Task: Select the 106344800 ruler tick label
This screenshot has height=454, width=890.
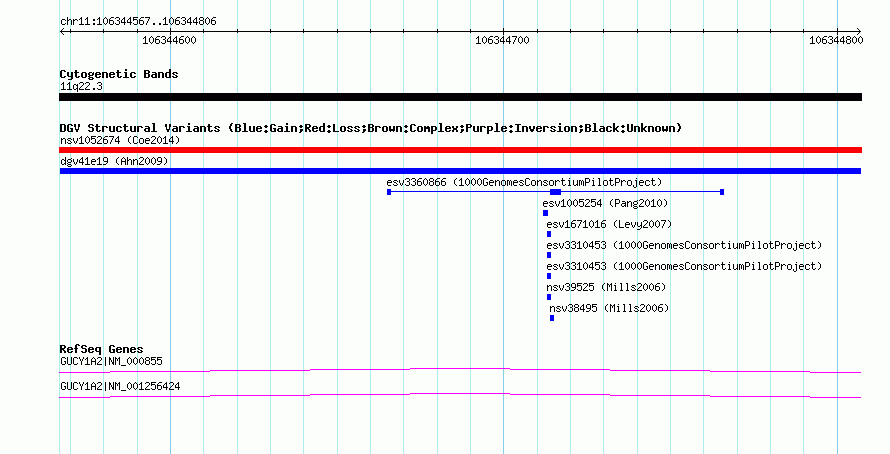Action: click(x=836, y=40)
